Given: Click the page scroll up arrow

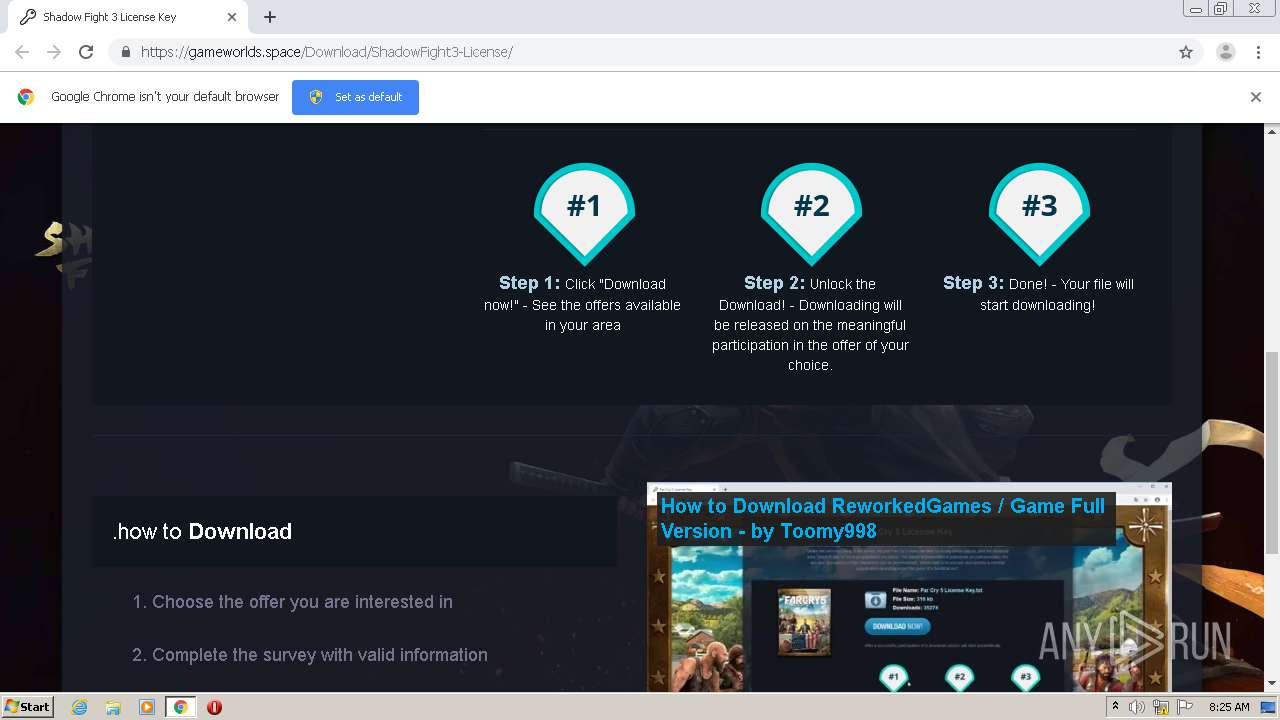Looking at the screenshot, I should (1272, 131).
